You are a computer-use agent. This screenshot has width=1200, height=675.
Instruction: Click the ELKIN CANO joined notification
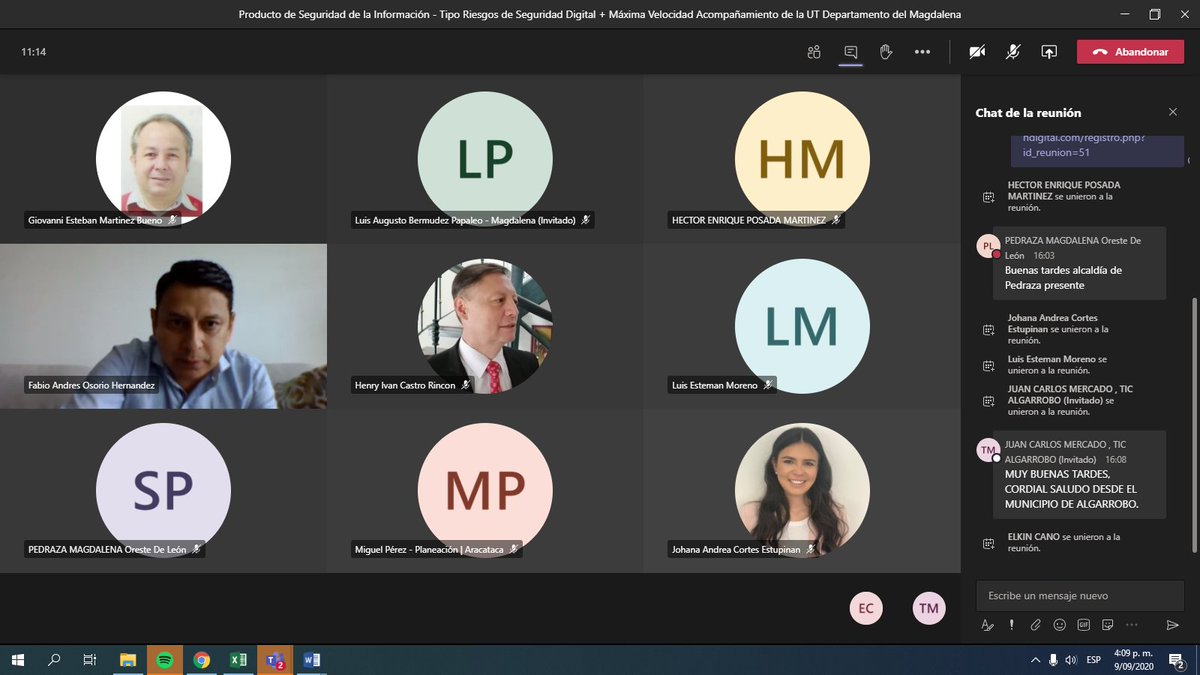[x=1063, y=542]
